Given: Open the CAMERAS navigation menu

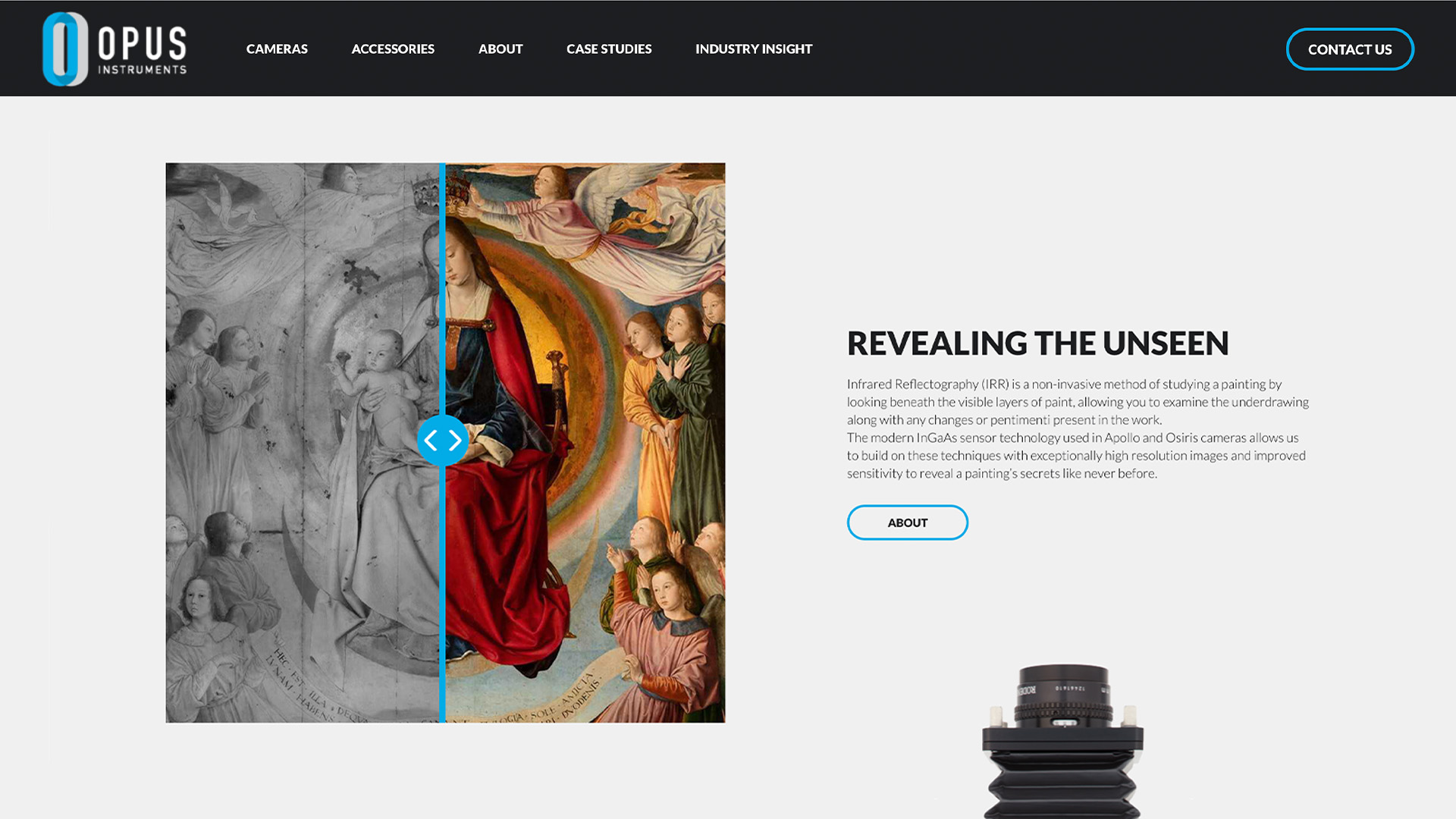Looking at the screenshot, I should click(277, 48).
